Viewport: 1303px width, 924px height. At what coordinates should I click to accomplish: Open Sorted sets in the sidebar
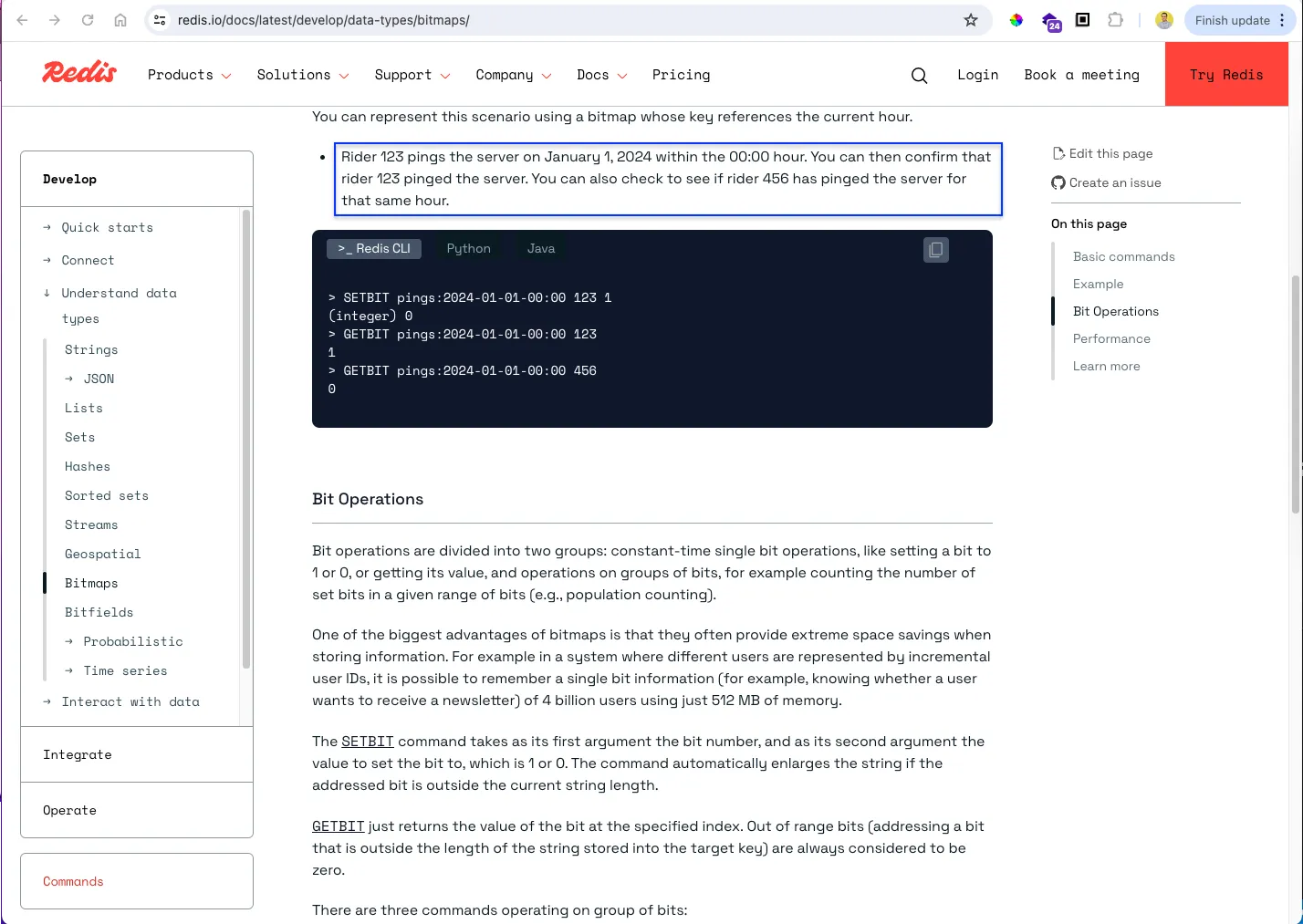click(x=106, y=495)
